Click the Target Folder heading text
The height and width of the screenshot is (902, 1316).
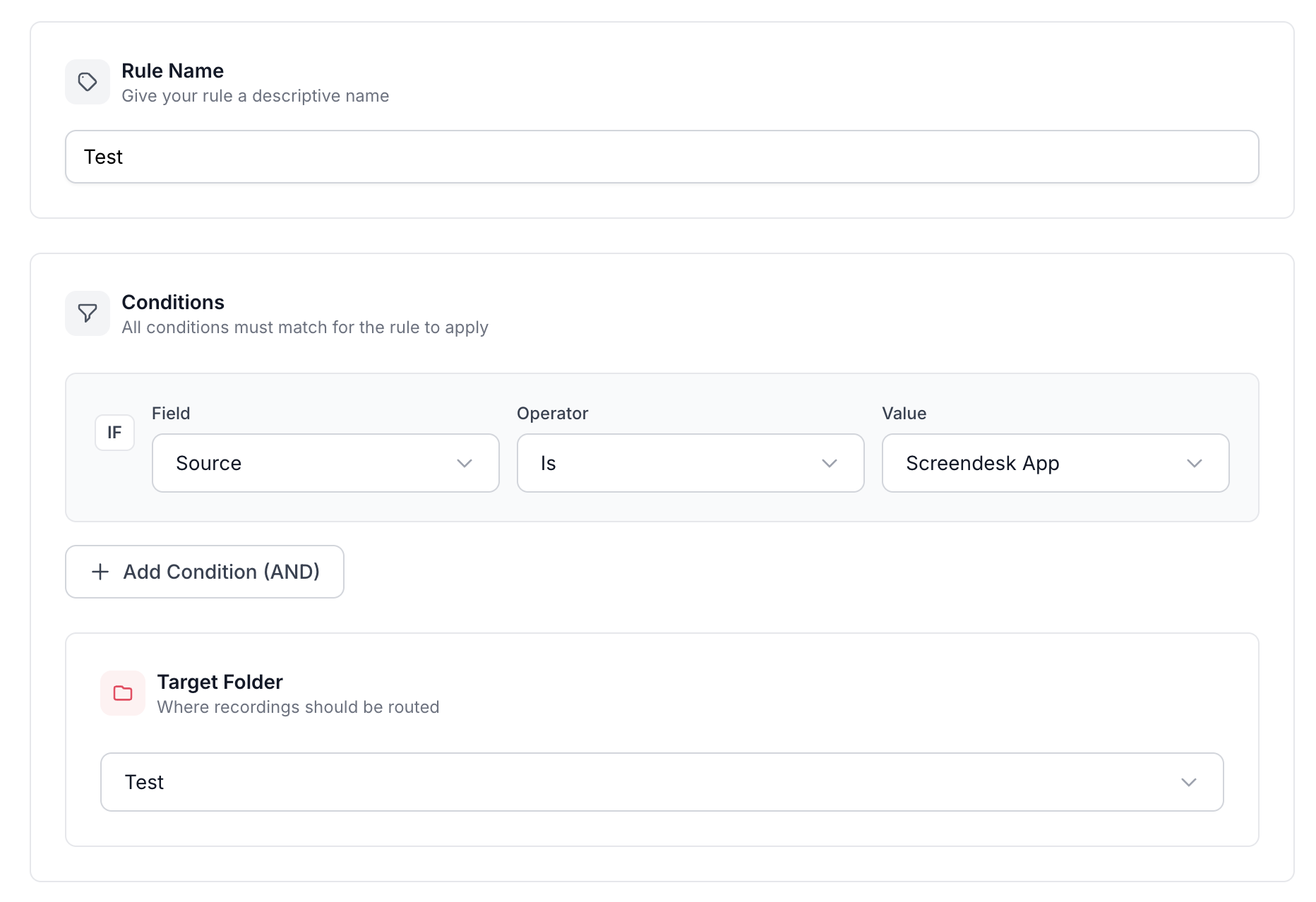click(x=220, y=682)
